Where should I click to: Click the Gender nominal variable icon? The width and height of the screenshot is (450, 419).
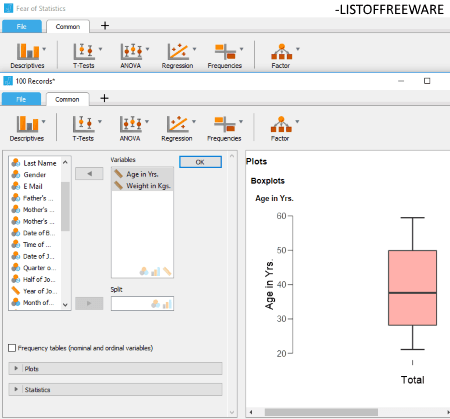coord(16,174)
